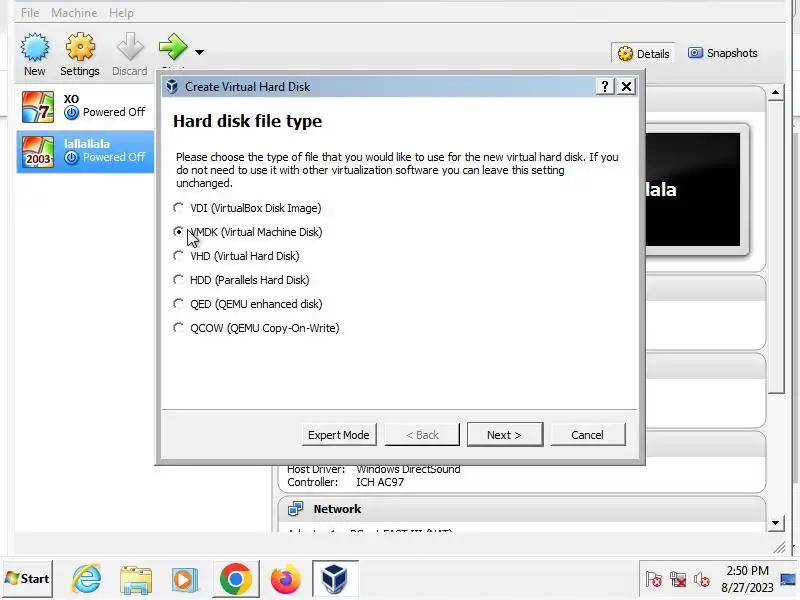Select the lallallala virtual machine entry

coord(85,152)
